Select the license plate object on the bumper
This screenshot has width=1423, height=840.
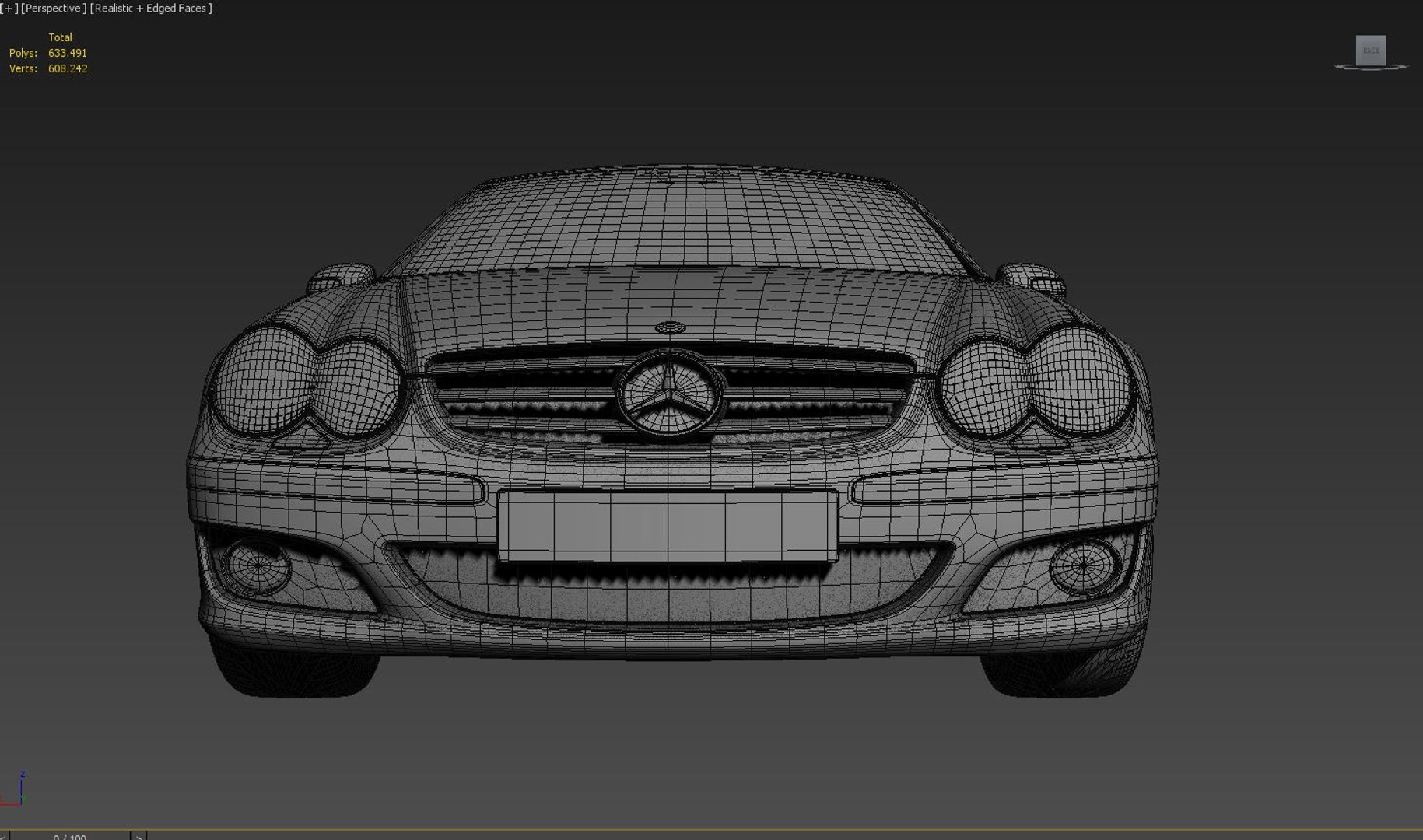click(x=668, y=525)
